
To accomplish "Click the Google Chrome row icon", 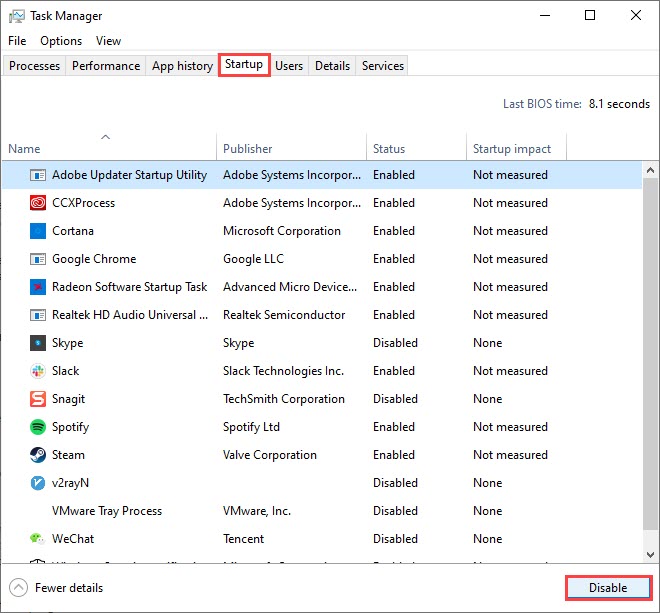I will [x=38, y=259].
